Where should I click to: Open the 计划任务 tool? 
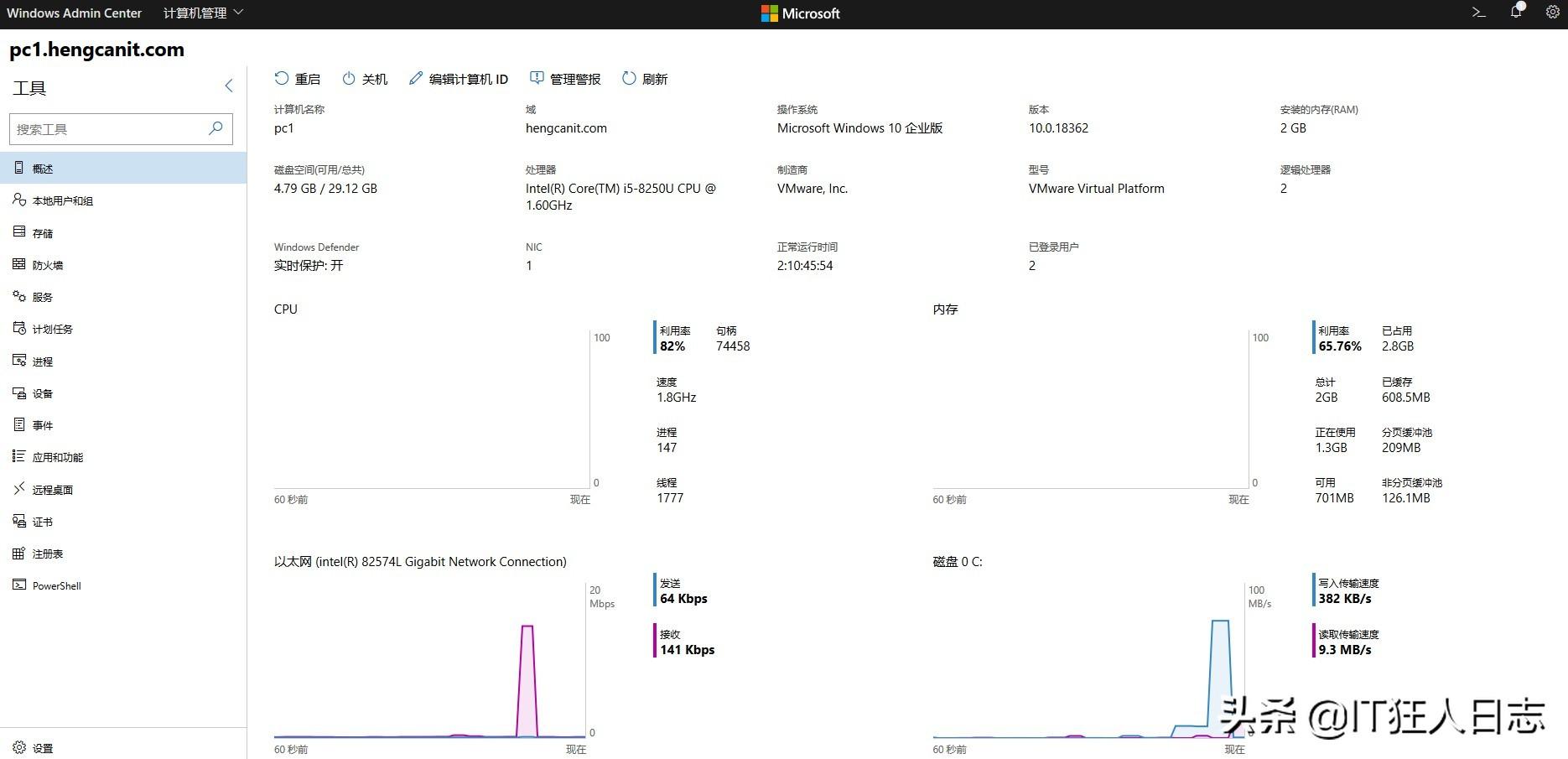123,329
